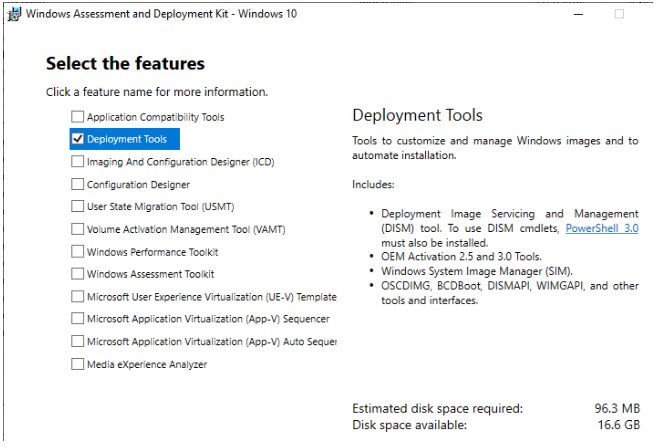668x448 pixels.
Task: Minimize the Assessment and Deployment Kit window
Action: point(578,14)
